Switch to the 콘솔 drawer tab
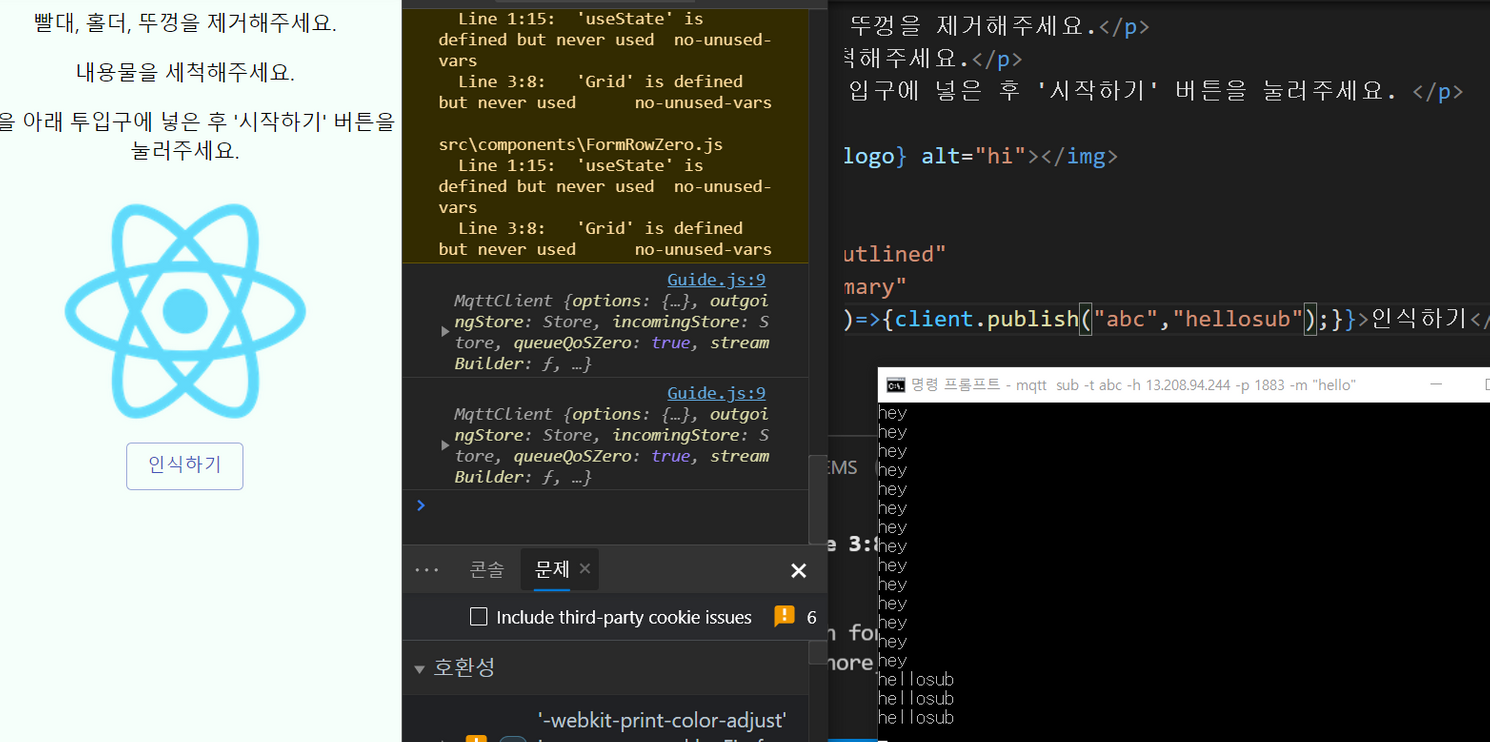The image size is (1490, 742). click(487, 569)
